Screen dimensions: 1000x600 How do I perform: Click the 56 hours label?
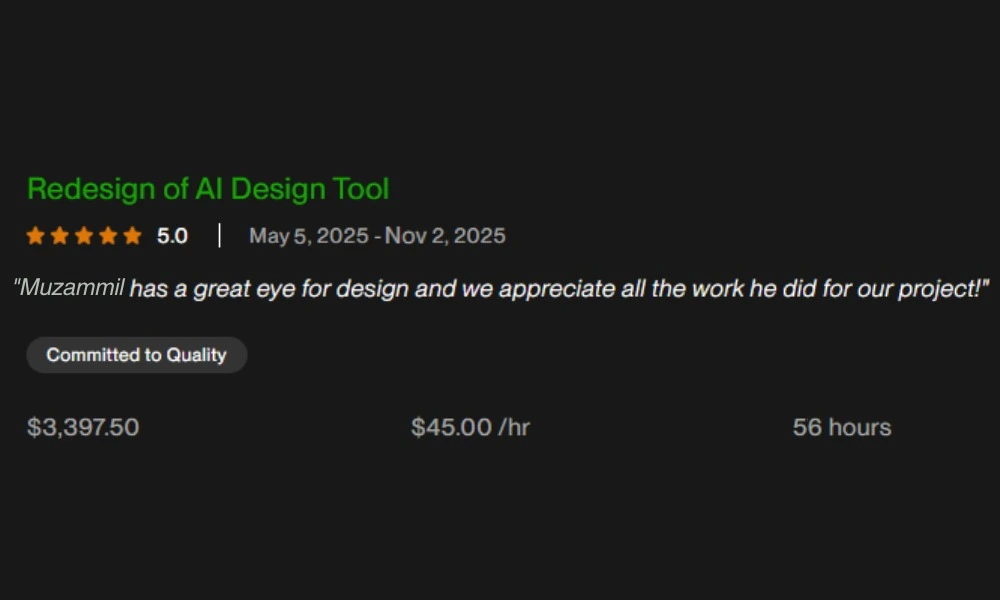[x=842, y=427]
